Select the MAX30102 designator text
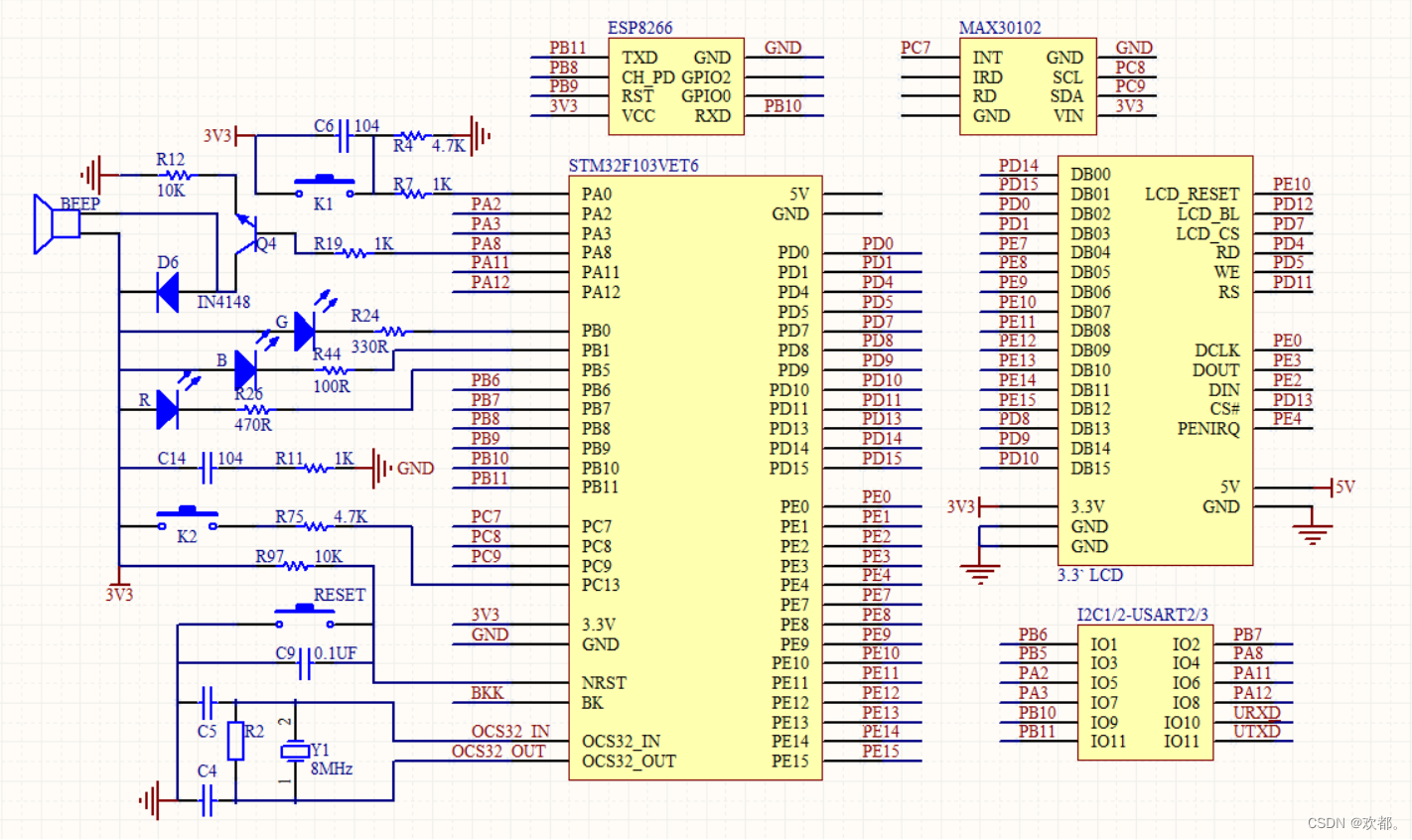 (x=1000, y=28)
